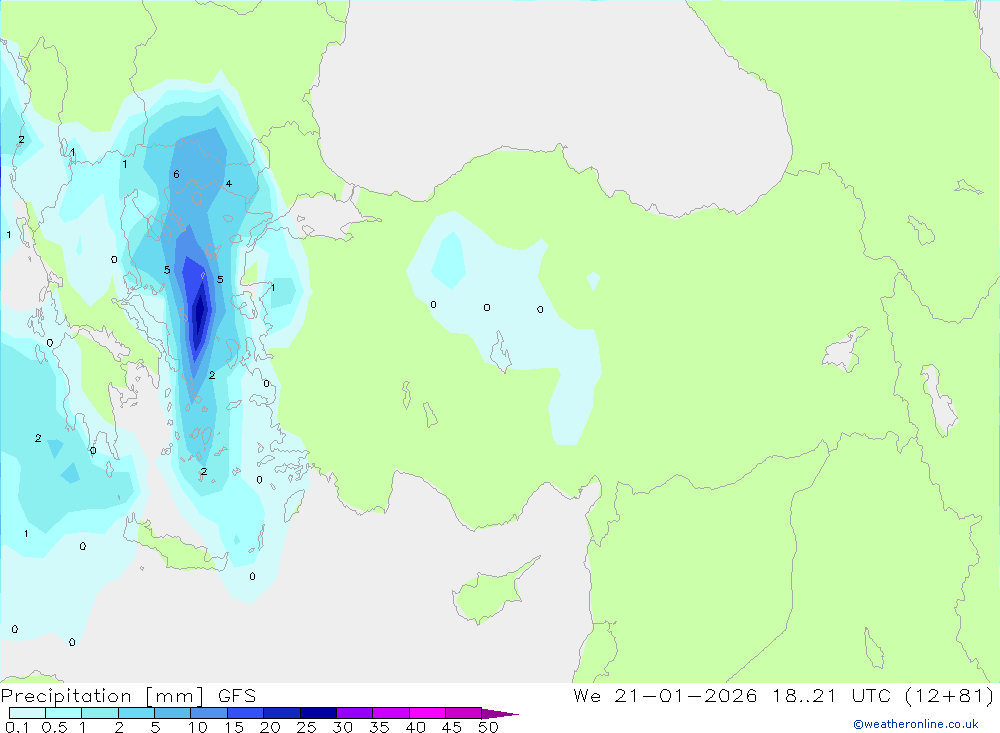Pick the 5–10 mm legend color swatch

pos(173,713)
